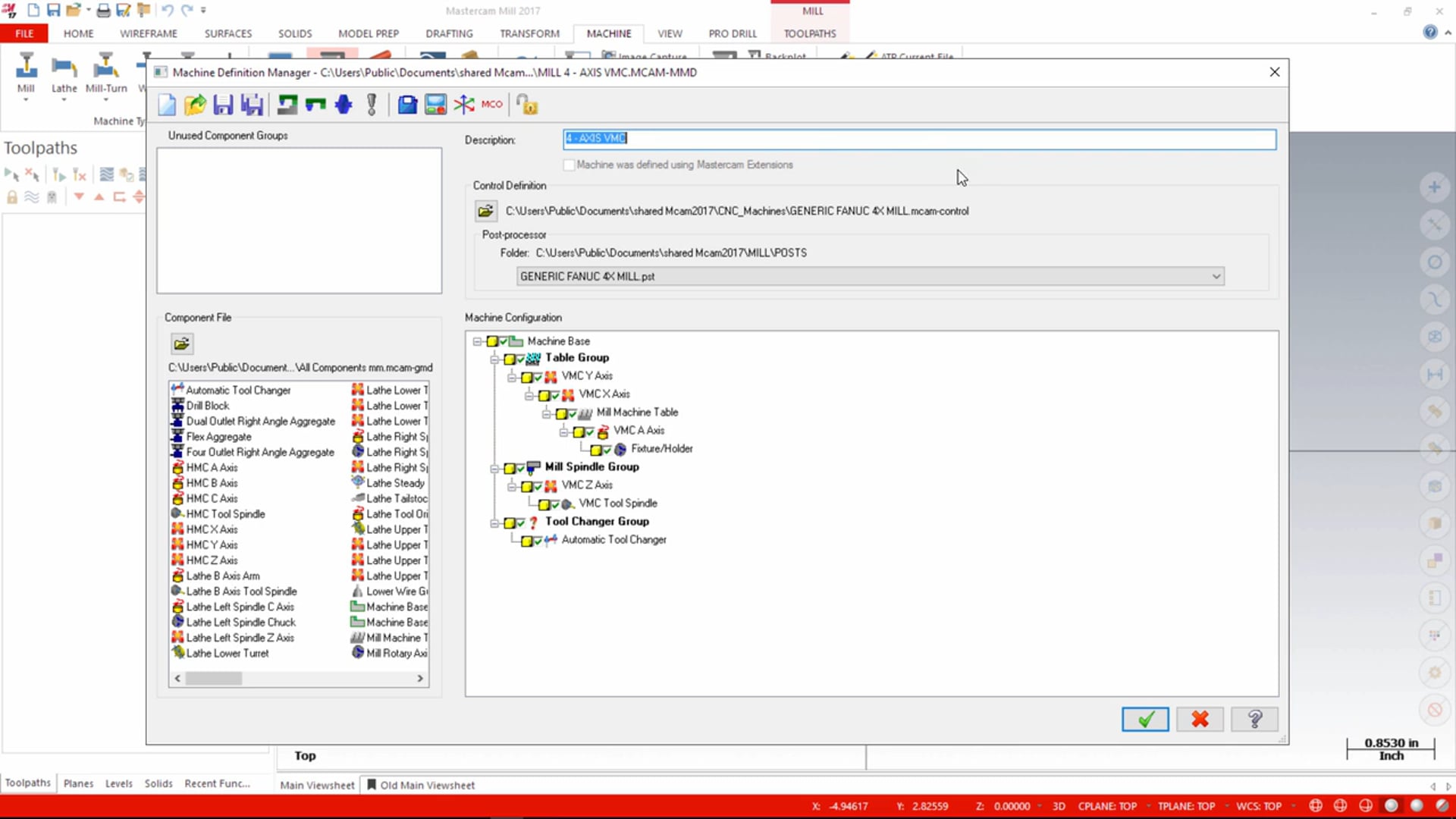
Task: Click the Main Viewsheet tab
Action: point(317,785)
